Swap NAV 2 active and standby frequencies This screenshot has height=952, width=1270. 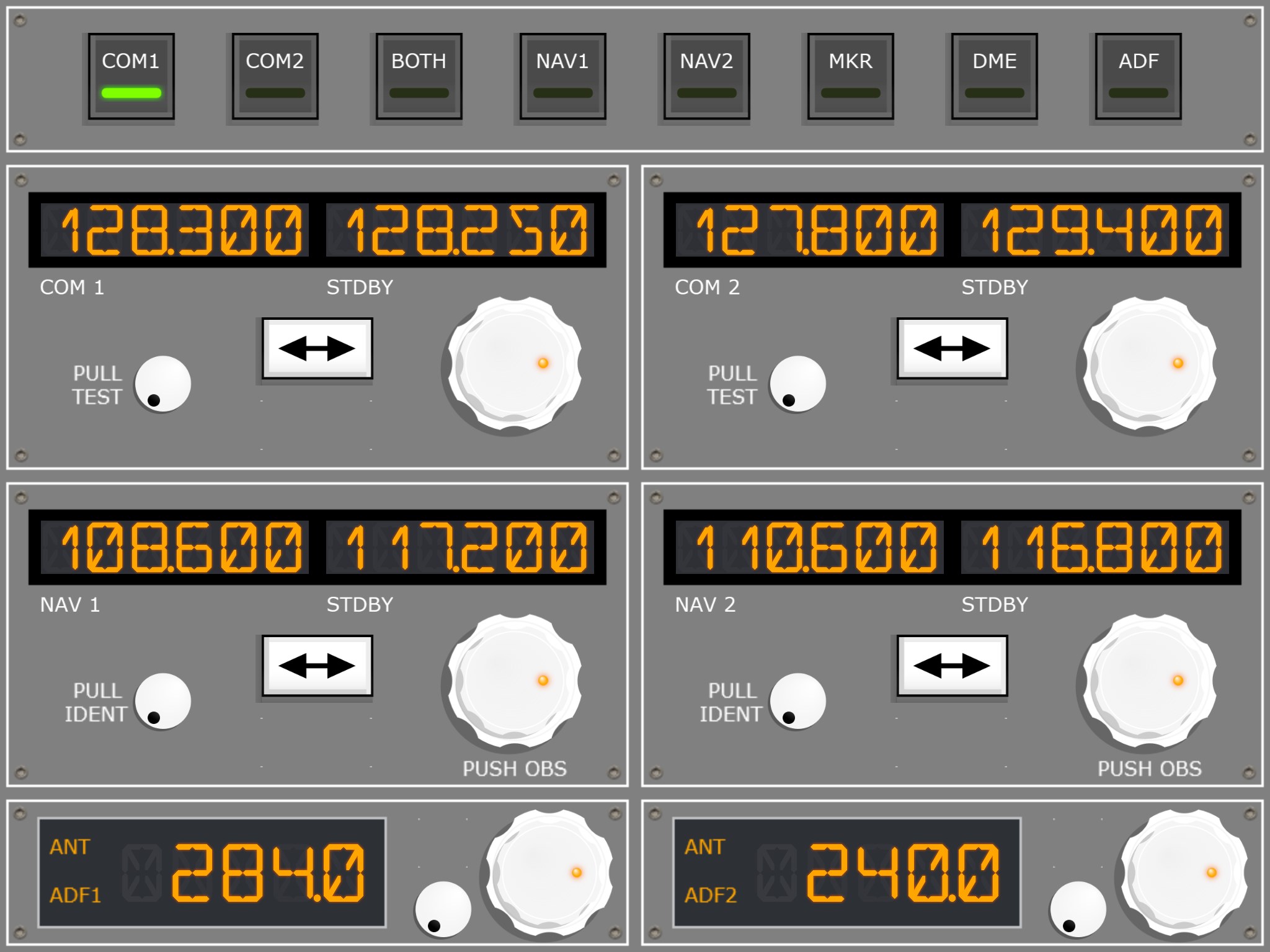click(x=952, y=666)
